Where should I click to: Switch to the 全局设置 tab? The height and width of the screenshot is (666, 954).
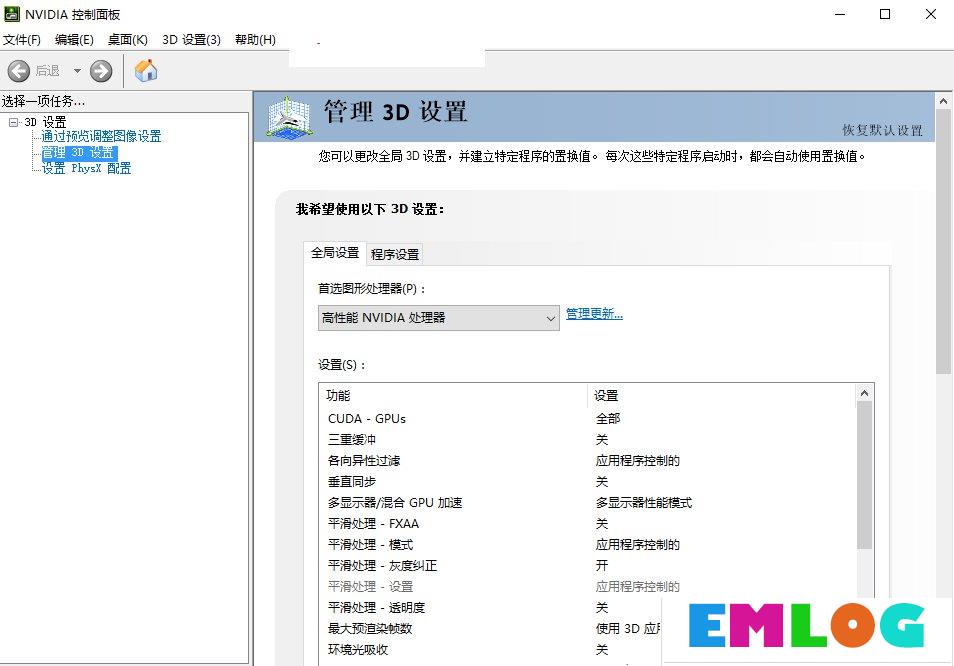point(335,253)
